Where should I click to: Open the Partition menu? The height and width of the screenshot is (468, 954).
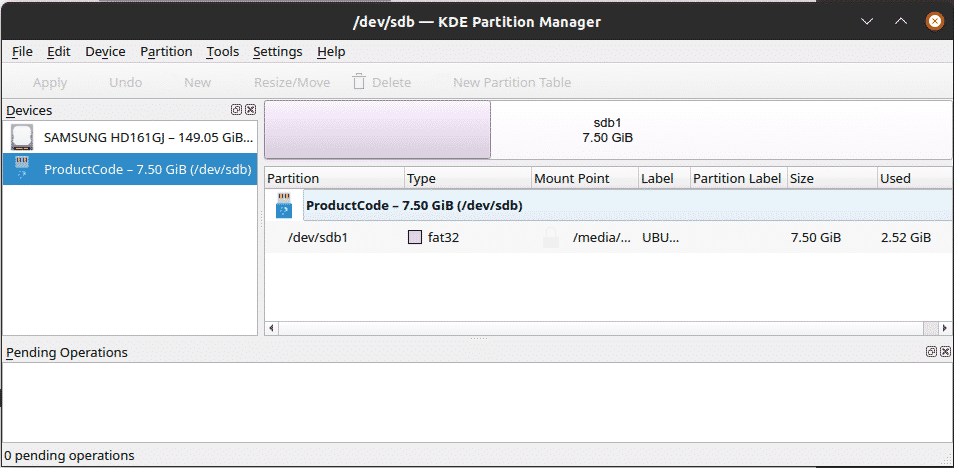pyautogui.click(x=166, y=52)
